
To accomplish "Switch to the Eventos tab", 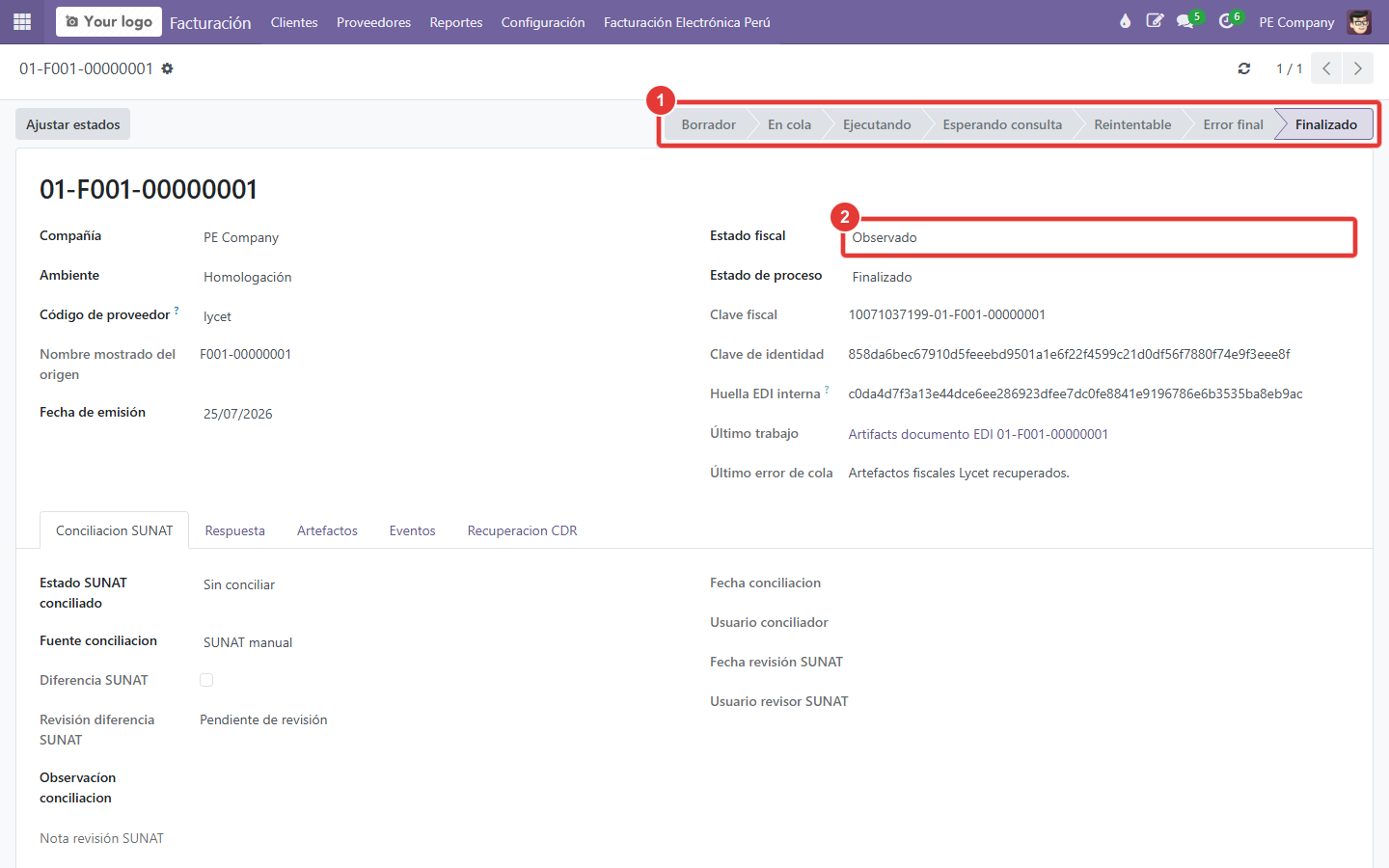I will tap(412, 530).
